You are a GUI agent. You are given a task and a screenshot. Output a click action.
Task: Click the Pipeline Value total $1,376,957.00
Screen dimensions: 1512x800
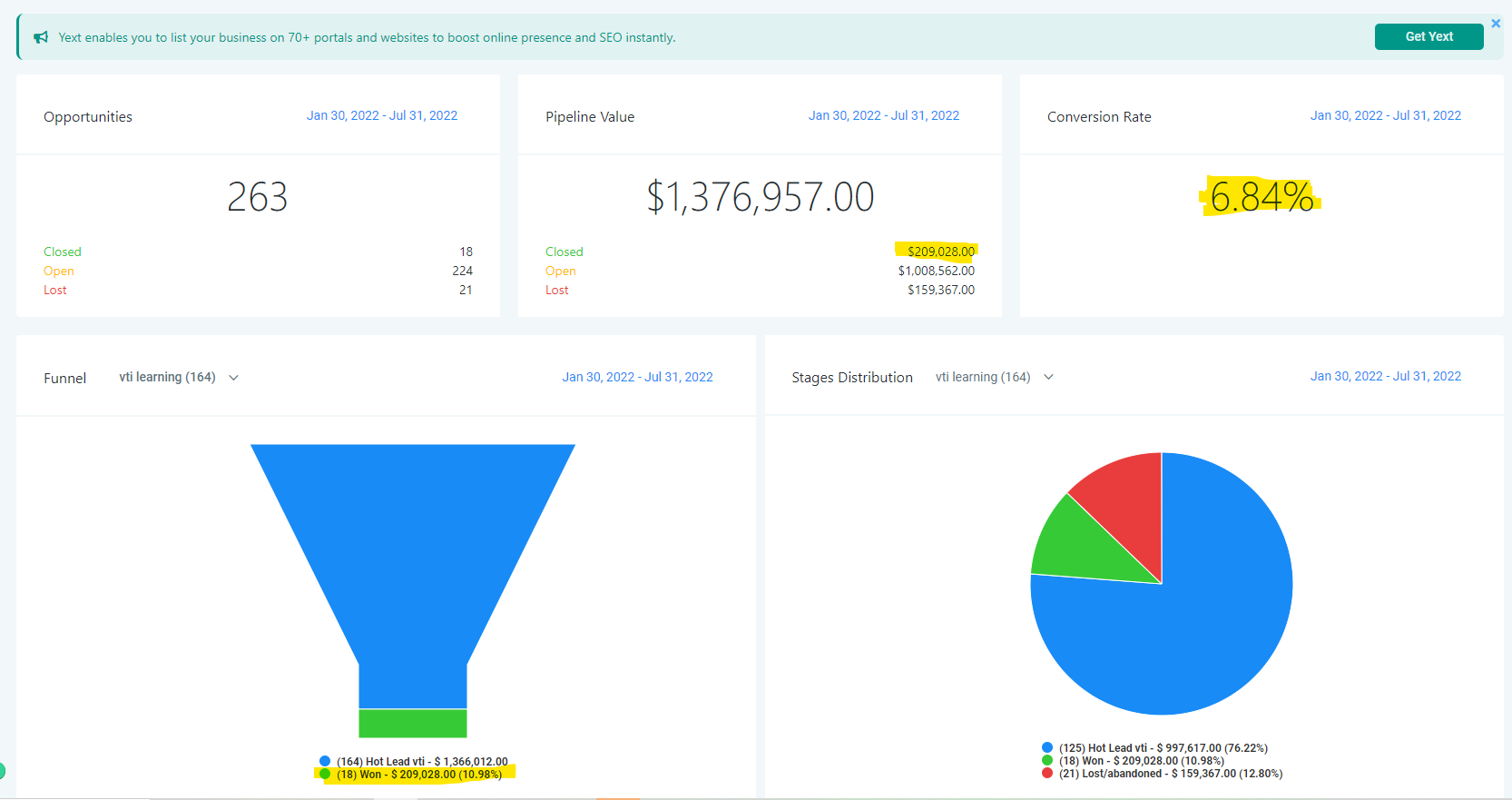click(x=761, y=197)
